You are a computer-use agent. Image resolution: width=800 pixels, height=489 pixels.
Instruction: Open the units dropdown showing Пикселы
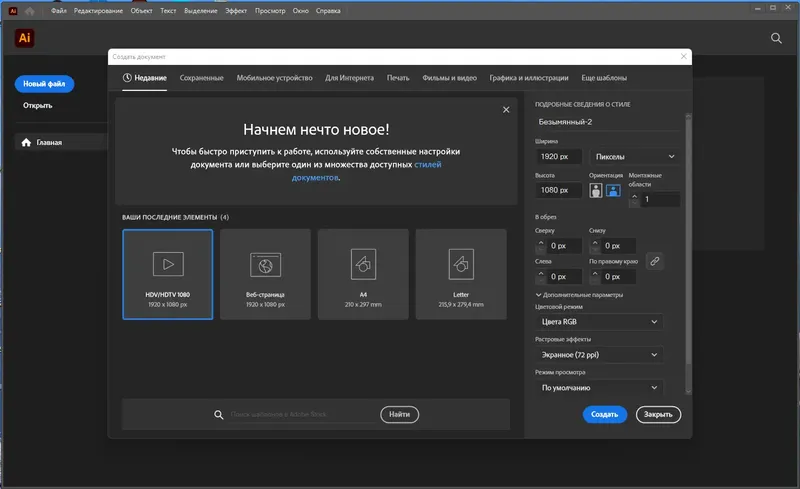coord(635,157)
